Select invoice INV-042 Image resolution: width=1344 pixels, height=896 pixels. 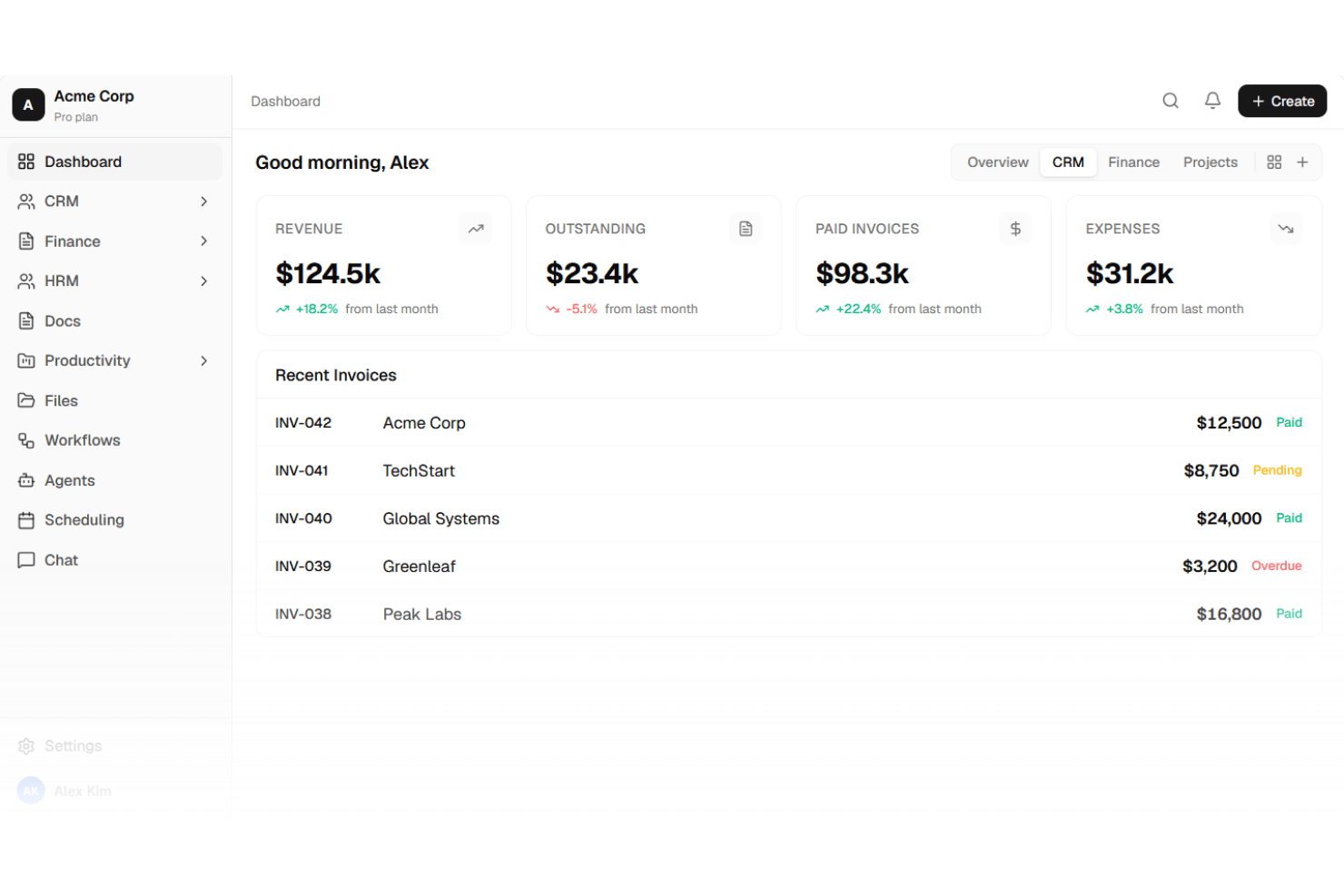pyautogui.click(x=788, y=423)
